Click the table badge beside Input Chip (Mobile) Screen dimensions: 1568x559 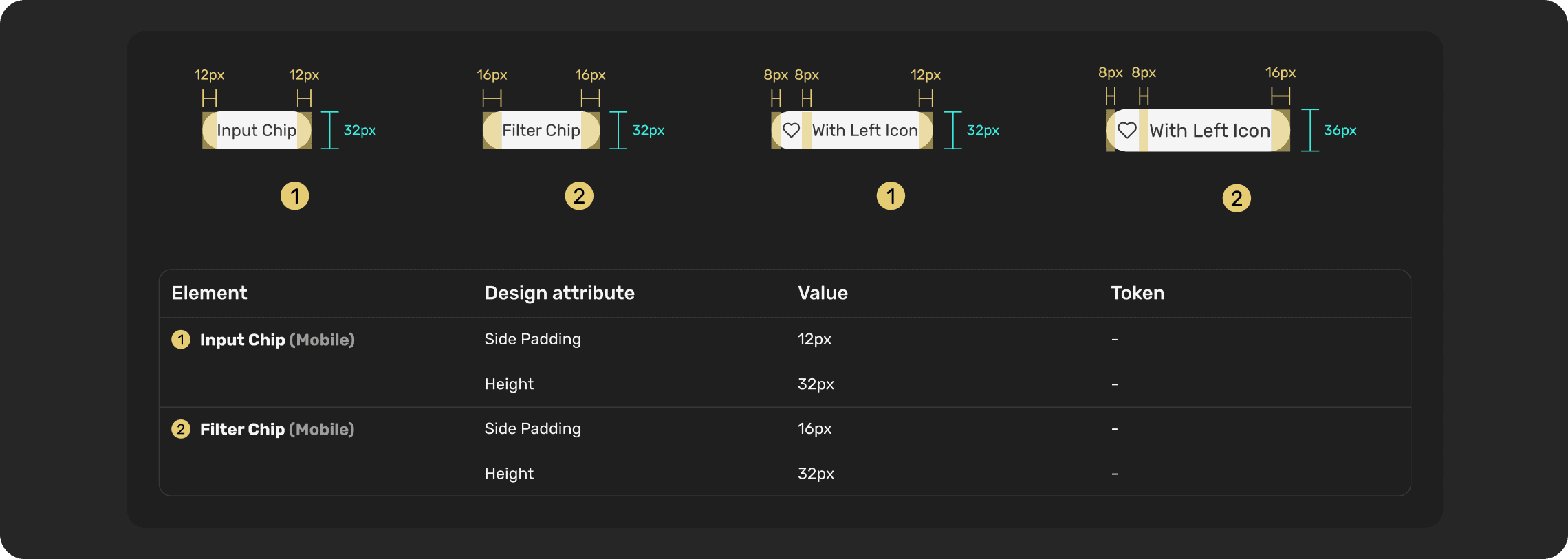click(181, 340)
